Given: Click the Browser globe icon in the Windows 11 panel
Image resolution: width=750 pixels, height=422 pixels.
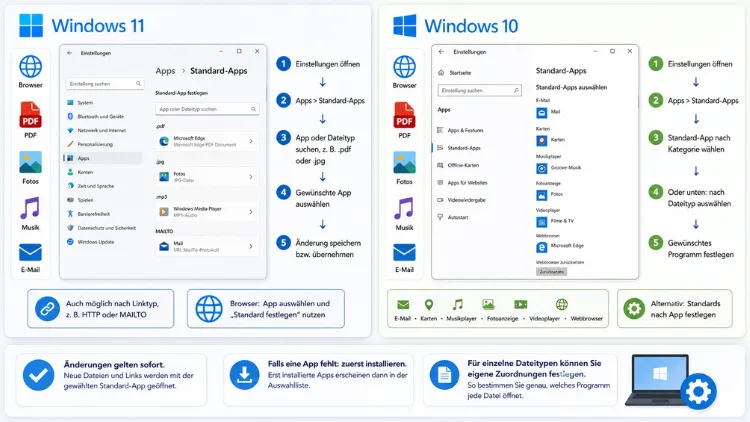Looking at the screenshot, I should 31,67.
